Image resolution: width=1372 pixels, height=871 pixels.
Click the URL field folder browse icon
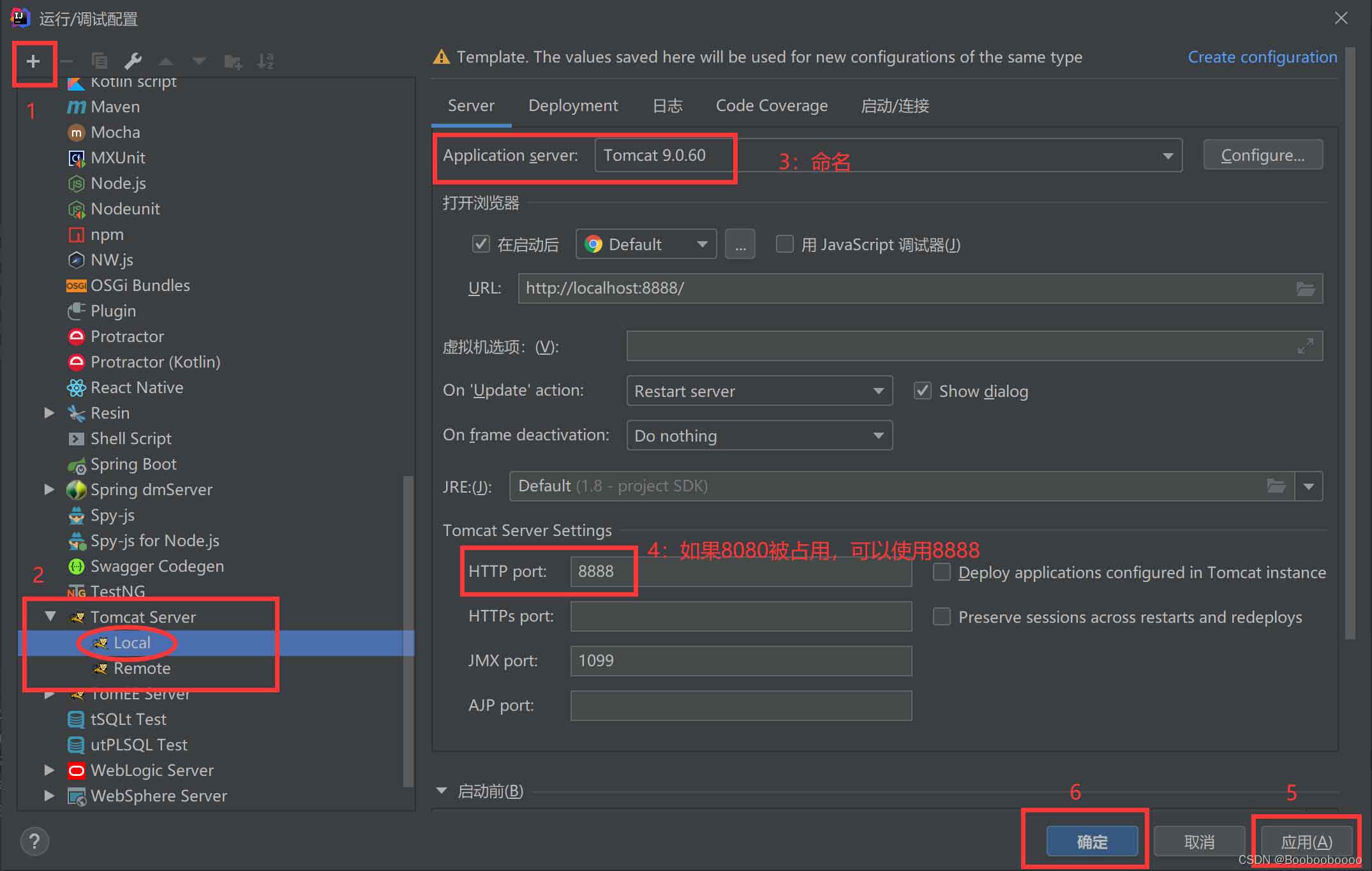(1305, 288)
